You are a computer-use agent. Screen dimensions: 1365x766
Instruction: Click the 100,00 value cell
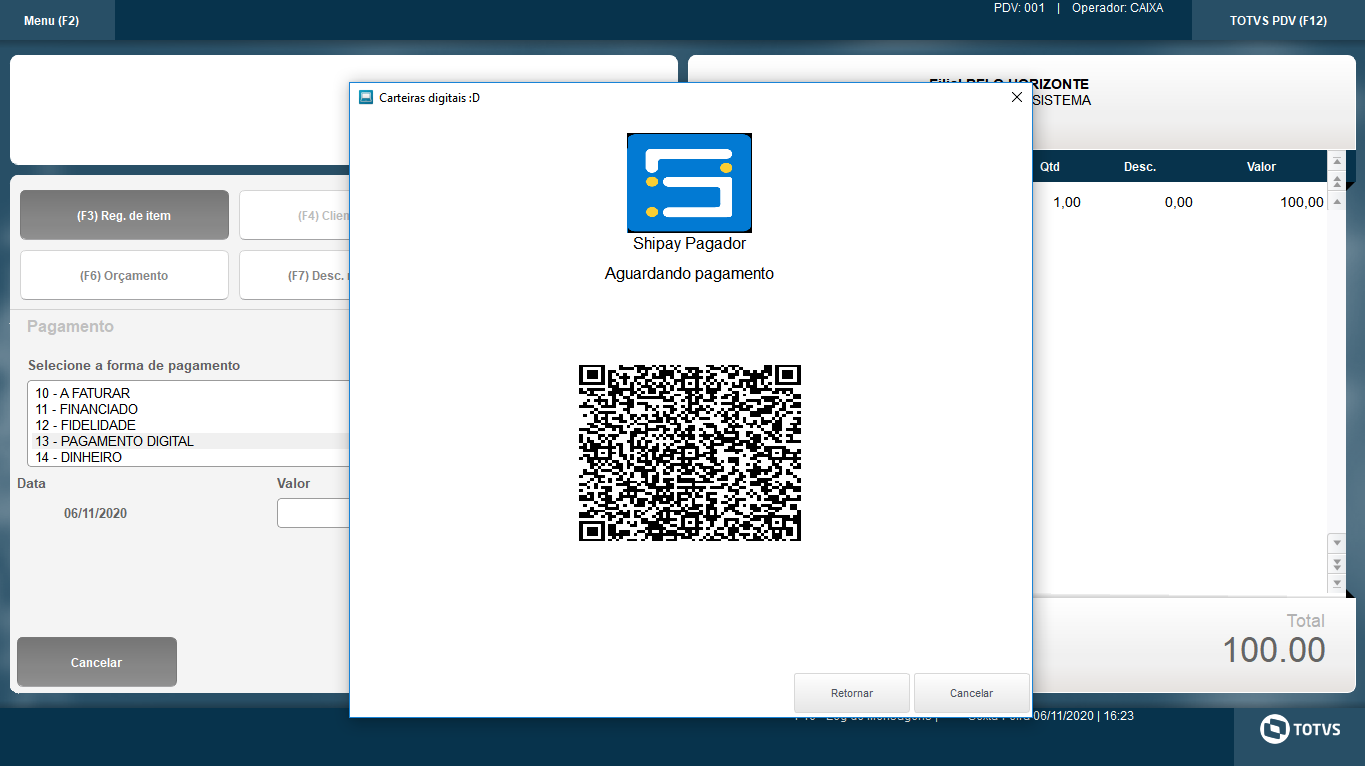pos(1302,202)
